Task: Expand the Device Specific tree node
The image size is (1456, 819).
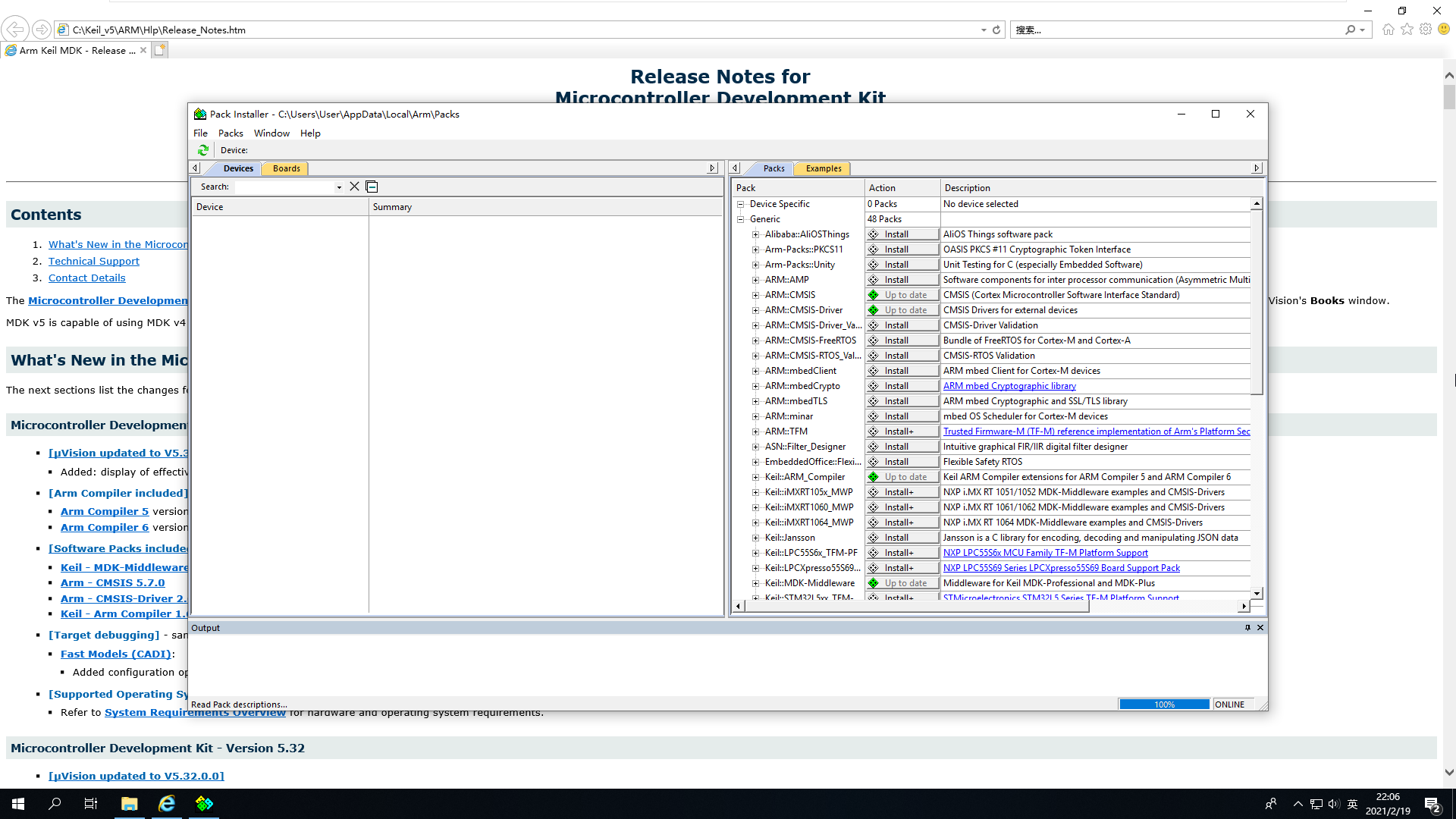Action: (742, 203)
